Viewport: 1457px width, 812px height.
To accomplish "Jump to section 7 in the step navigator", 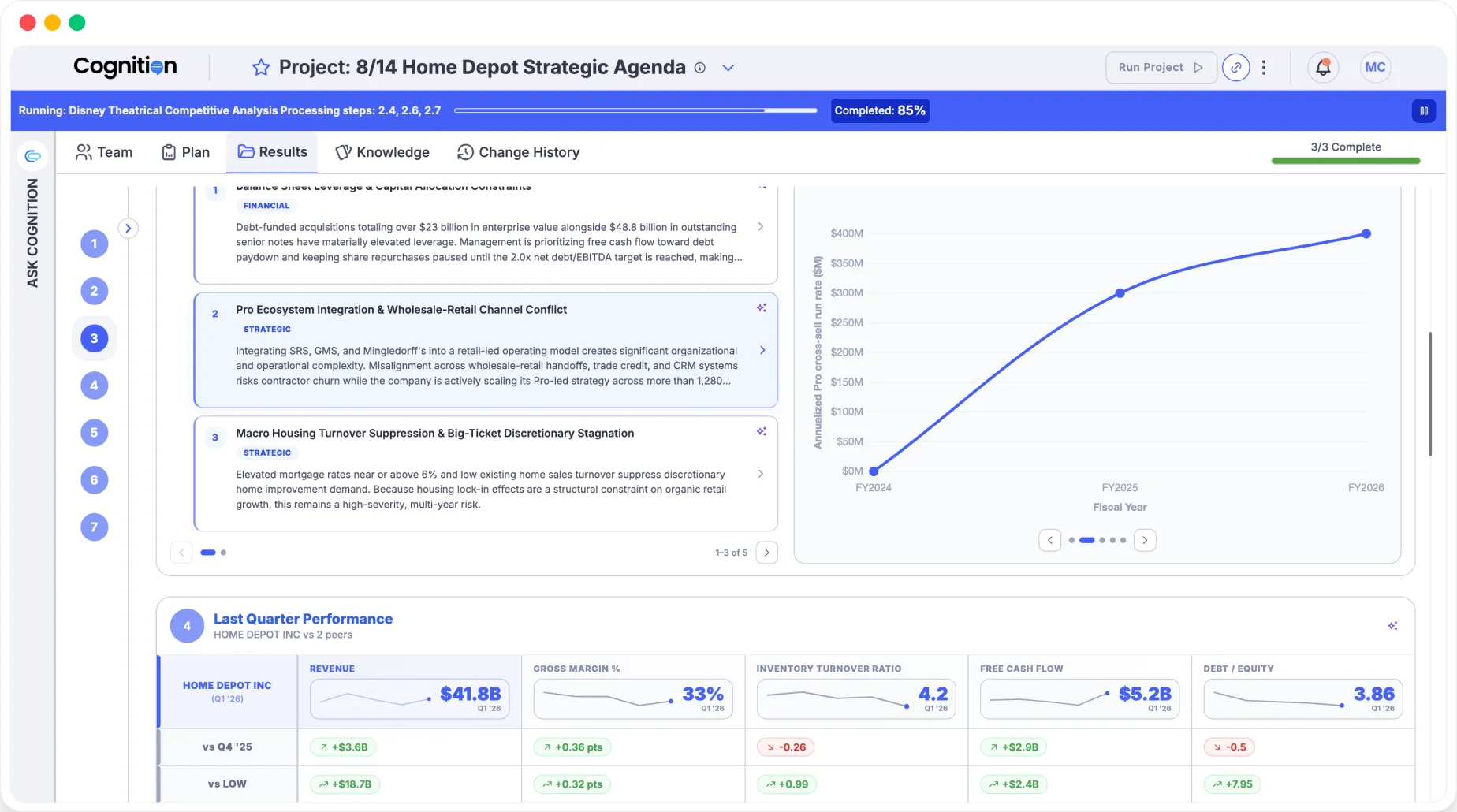I will pyautogui.click(x=95, y=527).
